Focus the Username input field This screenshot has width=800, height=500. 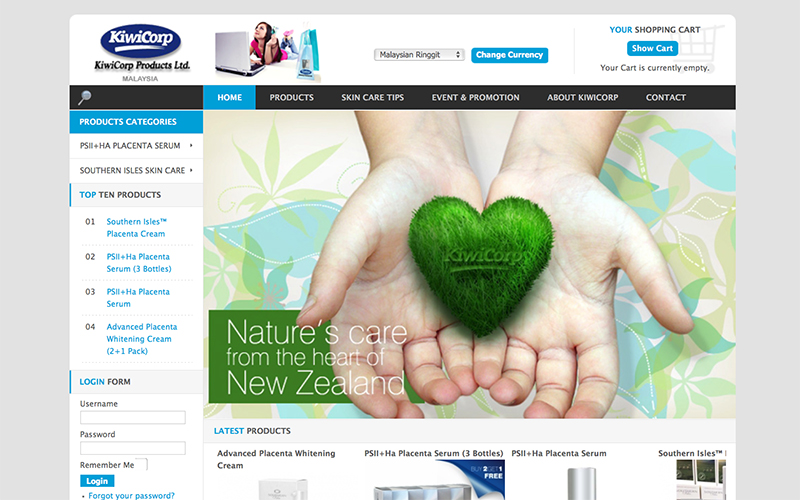pyautogui.click(x=132, y=418)
